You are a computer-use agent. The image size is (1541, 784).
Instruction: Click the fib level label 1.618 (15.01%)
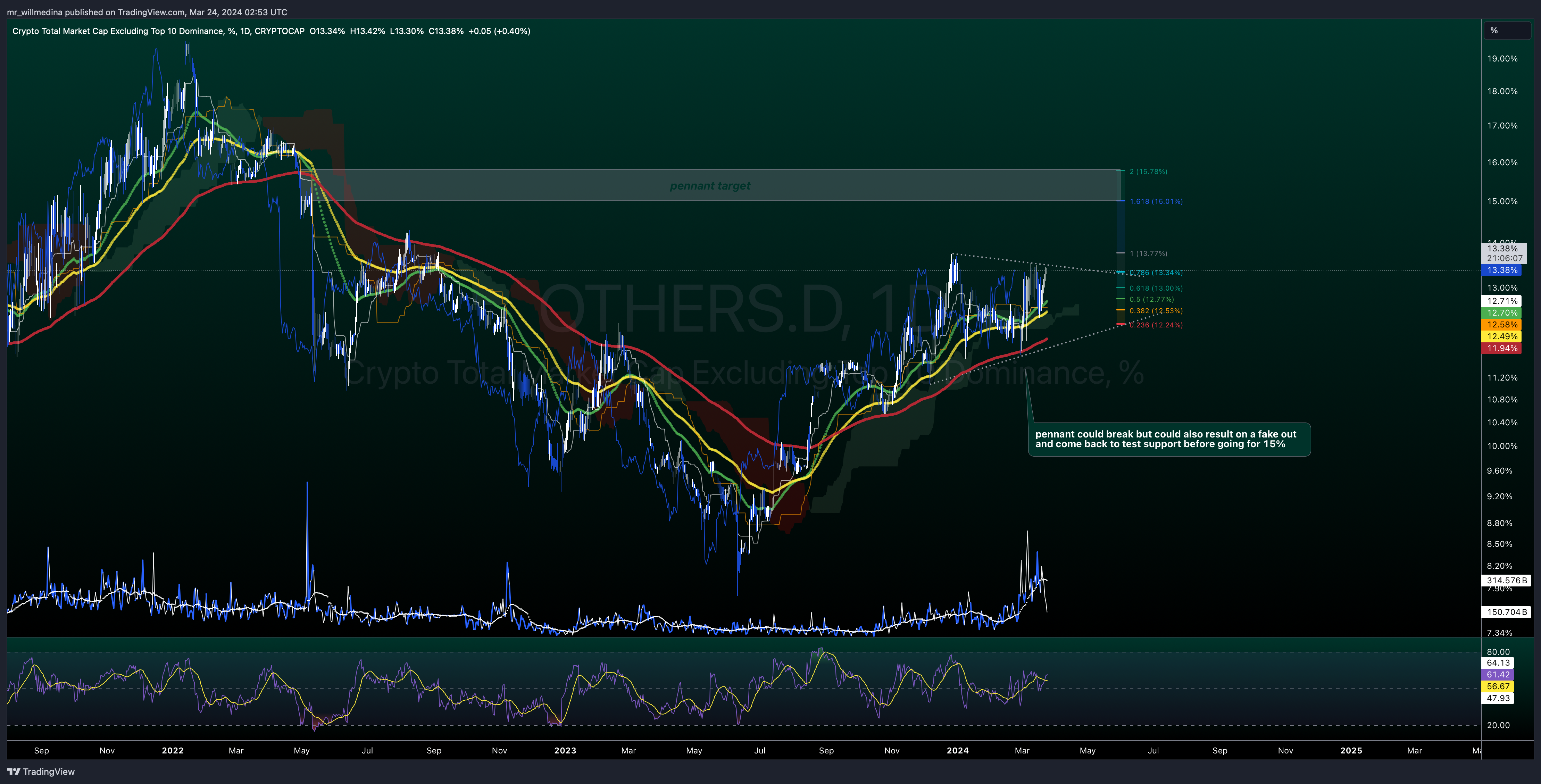coord(1156,201)
